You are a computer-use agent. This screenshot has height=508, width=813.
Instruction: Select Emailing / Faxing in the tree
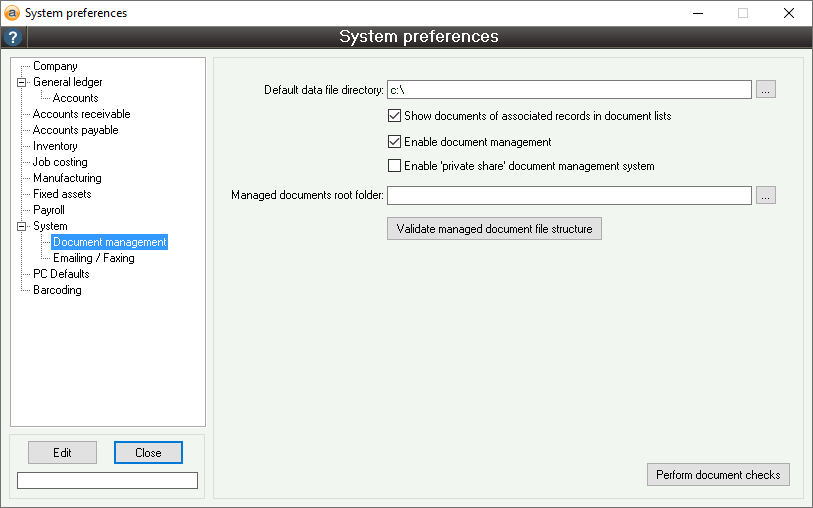[93, 258]
